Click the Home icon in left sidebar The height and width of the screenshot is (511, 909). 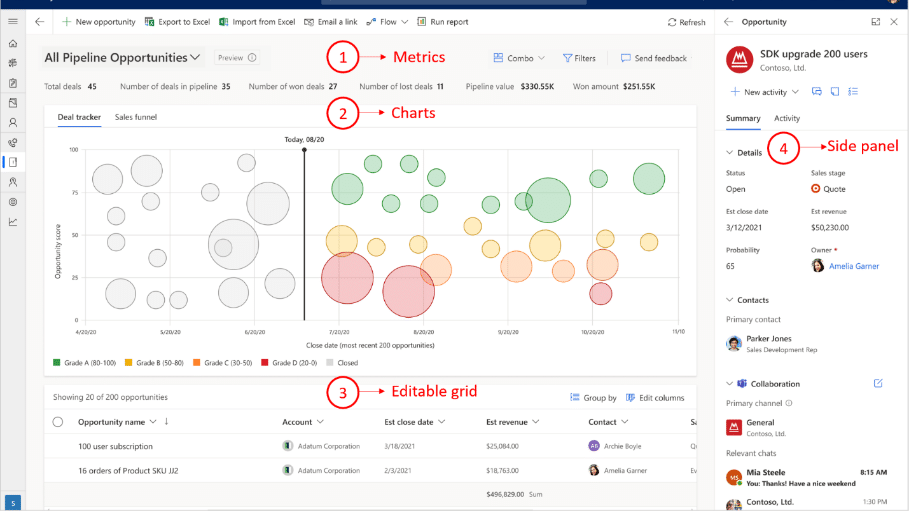(x=12, y=44)
